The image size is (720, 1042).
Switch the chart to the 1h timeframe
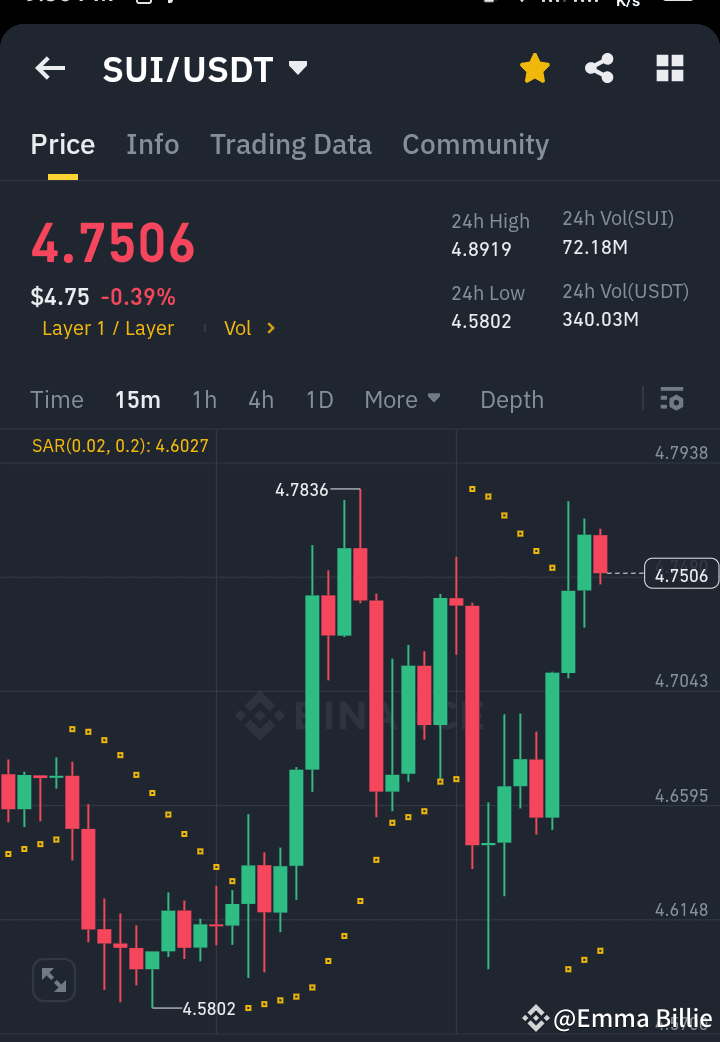(x=204, y=399)
